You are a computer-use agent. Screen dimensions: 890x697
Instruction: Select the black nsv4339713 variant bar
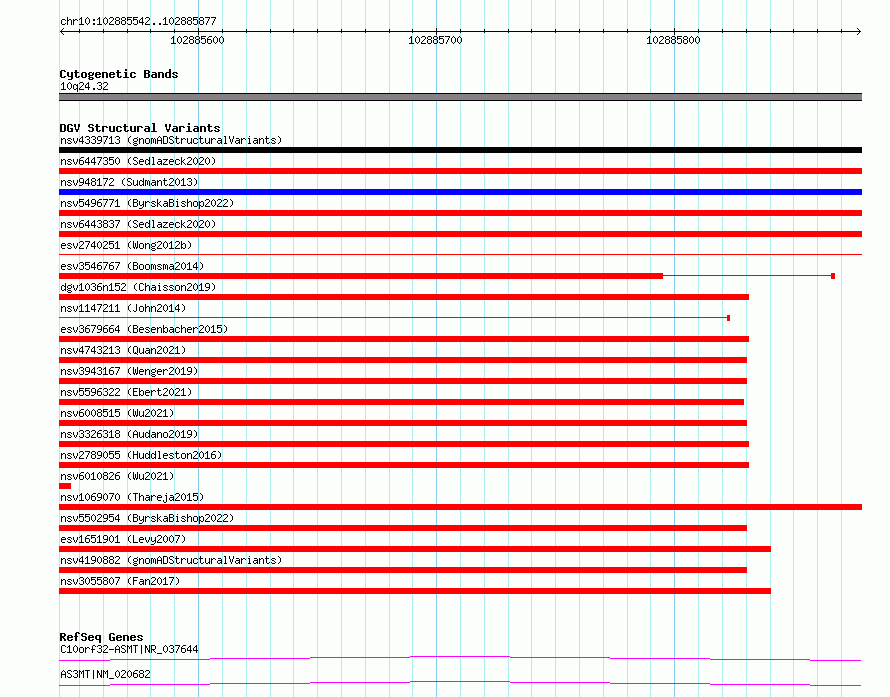tap(460, 150)
